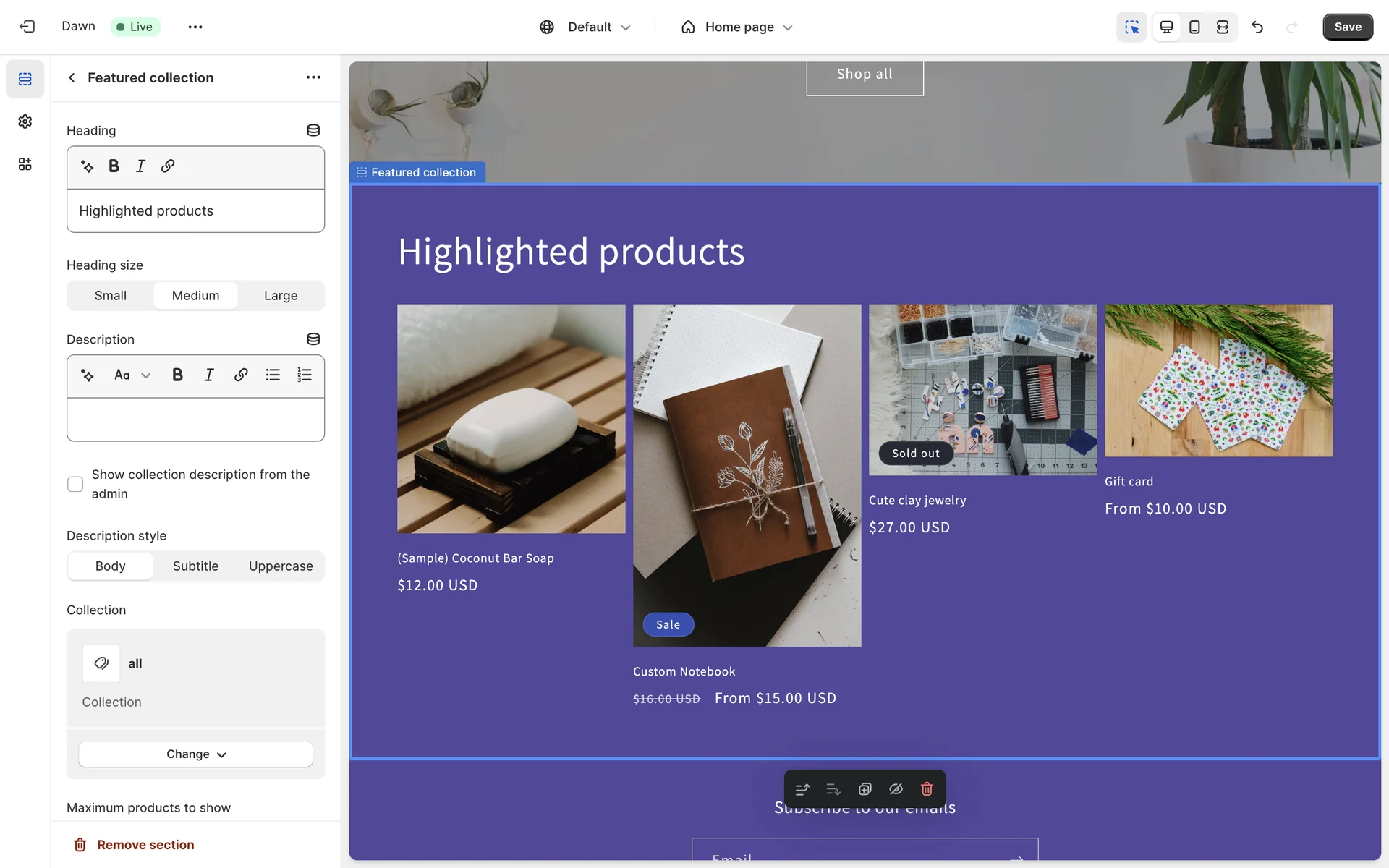Click the Save button

pos(1347,27)
